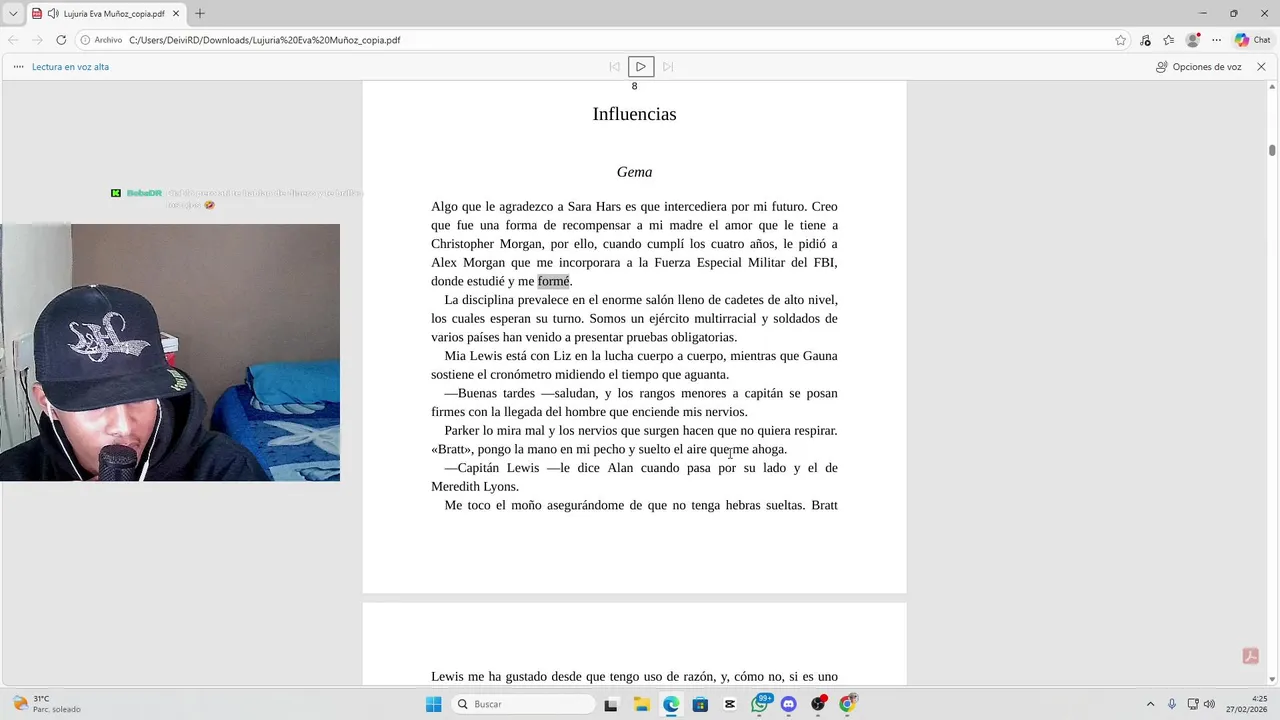Screen dimensions: 1280x720
Task: Open Task View on the taskbar
Action: (611, 704)
